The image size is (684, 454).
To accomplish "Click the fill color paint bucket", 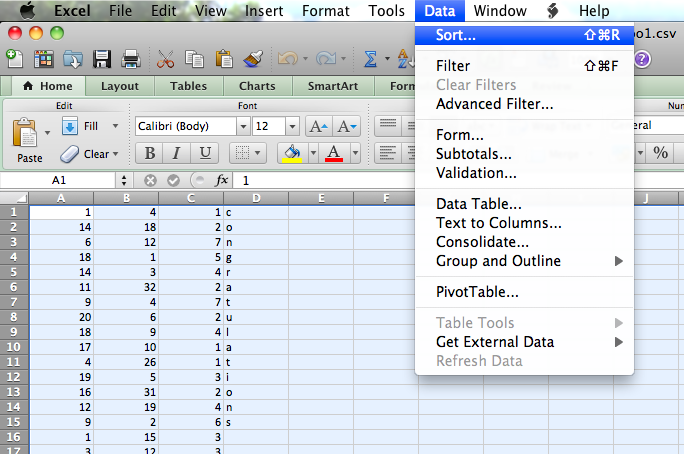I will pos(293,153).
